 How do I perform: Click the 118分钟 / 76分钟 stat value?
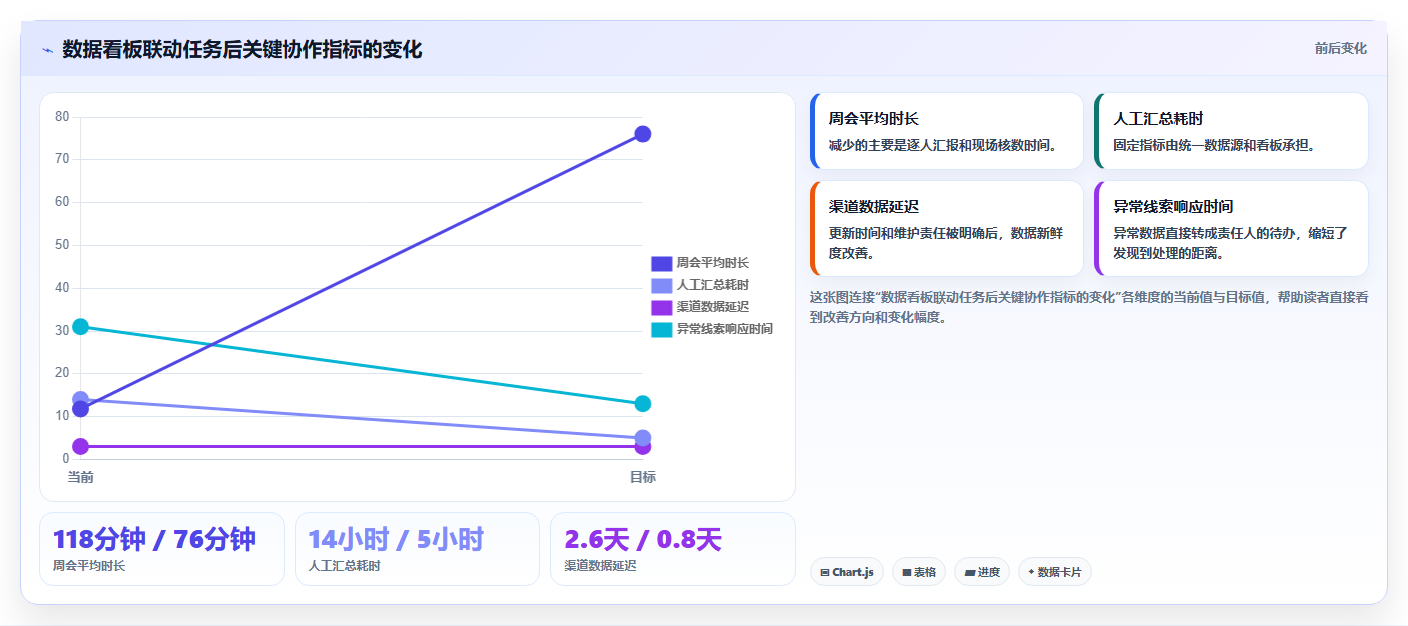tap(154, 539)
